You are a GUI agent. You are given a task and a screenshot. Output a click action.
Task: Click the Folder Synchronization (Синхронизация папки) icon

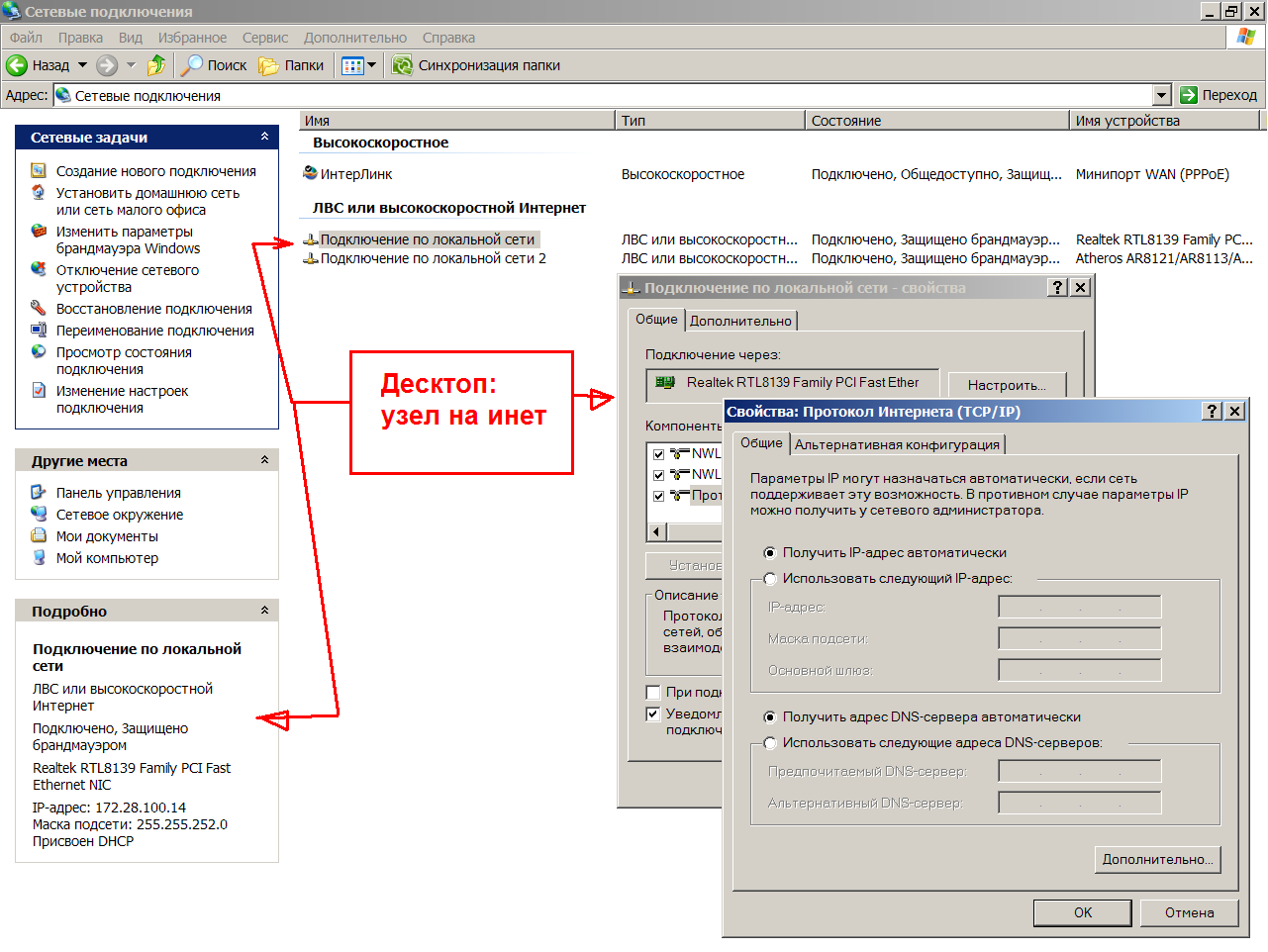(402, 65)
